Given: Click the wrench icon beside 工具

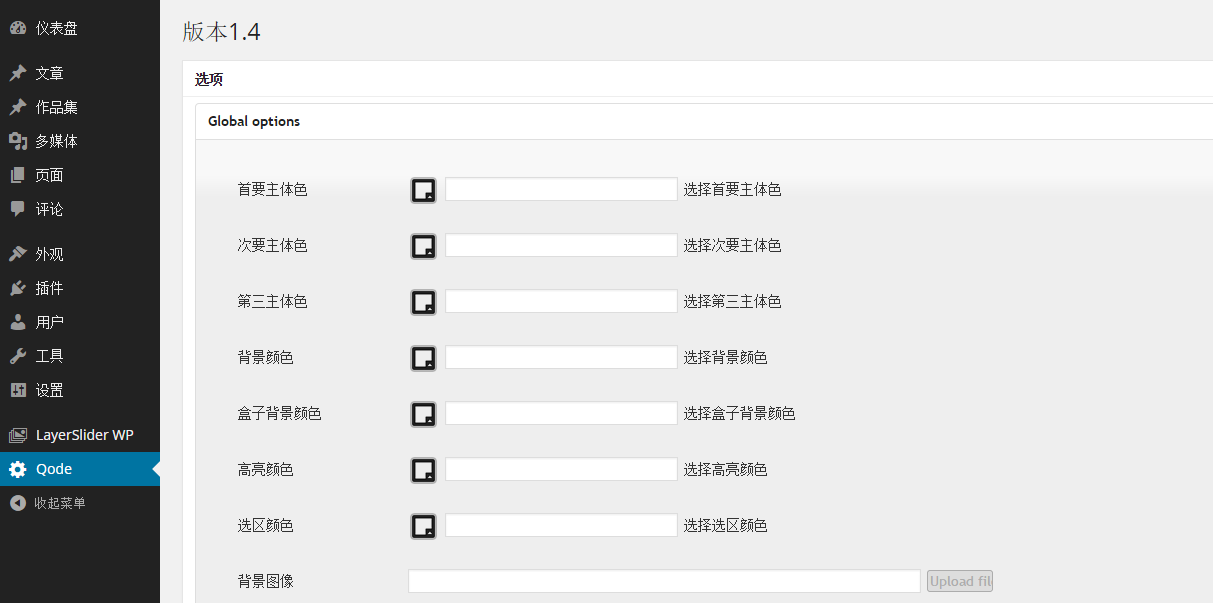Looking at the screenshot, I should click(17, 356).
